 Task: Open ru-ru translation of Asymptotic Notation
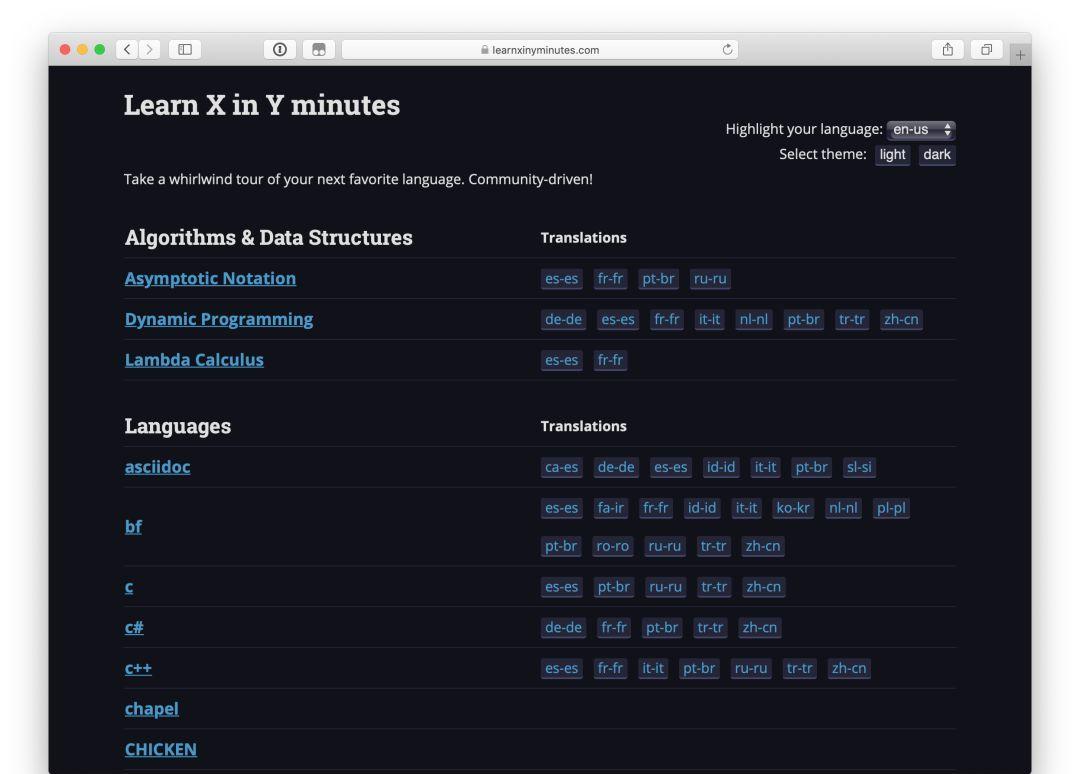(x=710, y=279)
